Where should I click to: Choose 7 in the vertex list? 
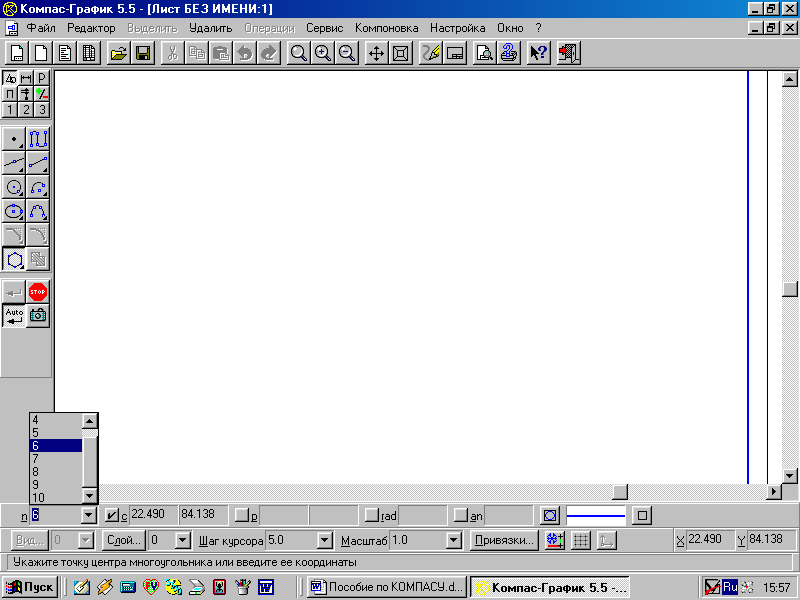point(56,459)
